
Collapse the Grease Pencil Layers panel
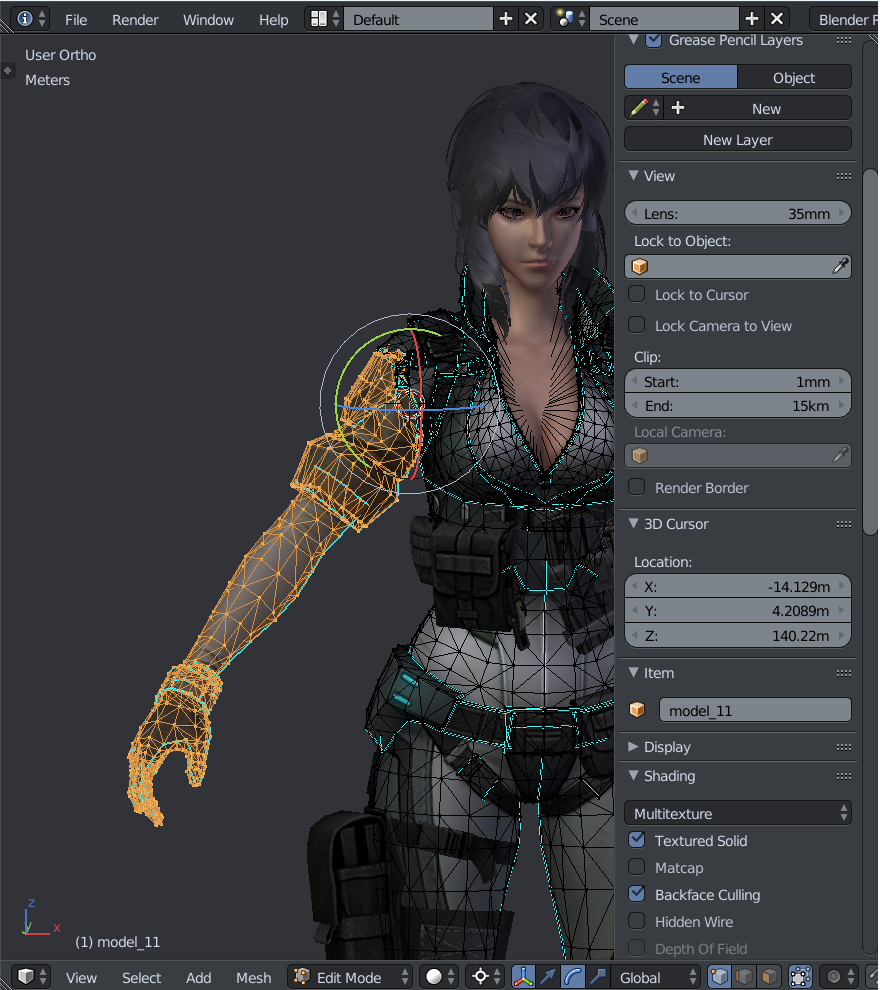click(x=634, y=40)
